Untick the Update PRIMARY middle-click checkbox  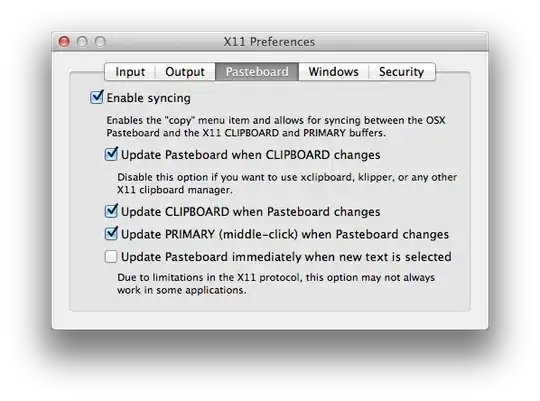[x=111, y=234]
